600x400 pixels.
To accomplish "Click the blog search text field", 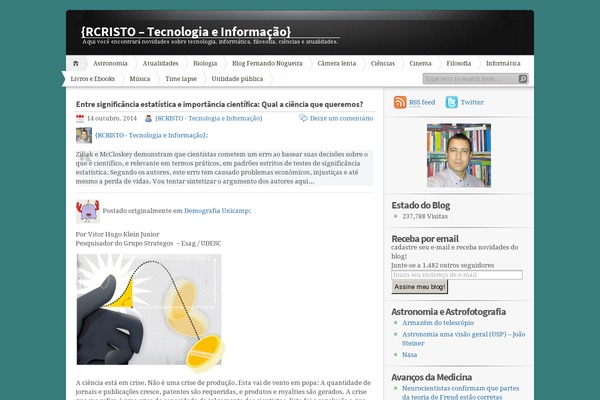I will [x=471, y=78].
